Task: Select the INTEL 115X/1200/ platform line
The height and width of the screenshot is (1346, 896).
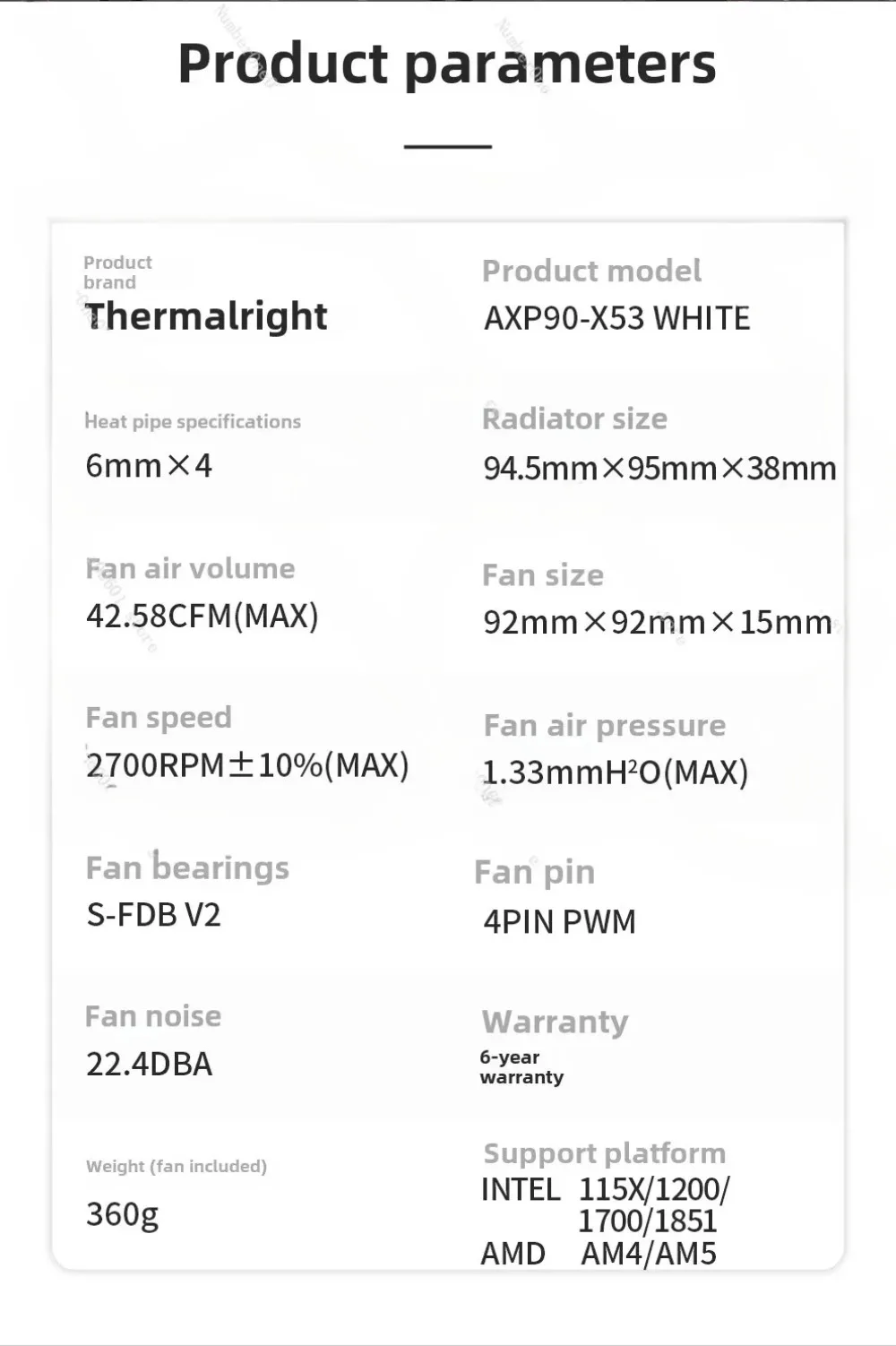Action: [606, 1190]
